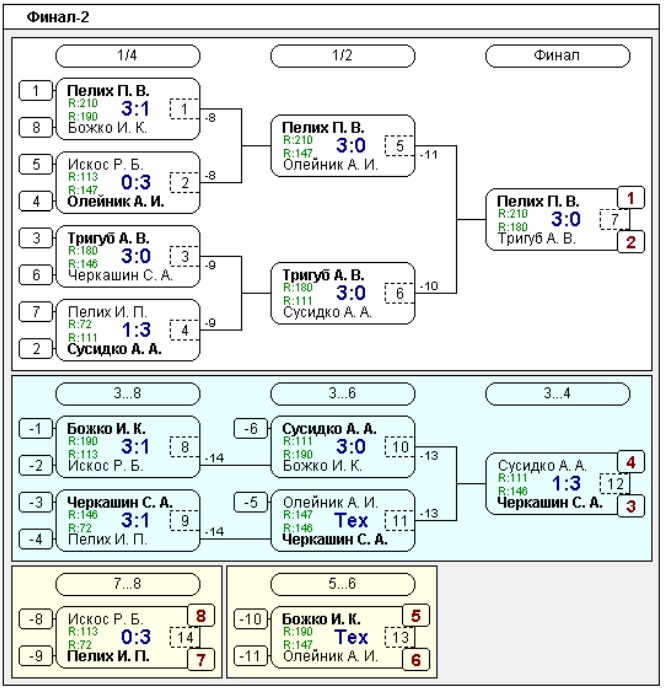Click 1:3 score in quarterfinal match 4

136,330
